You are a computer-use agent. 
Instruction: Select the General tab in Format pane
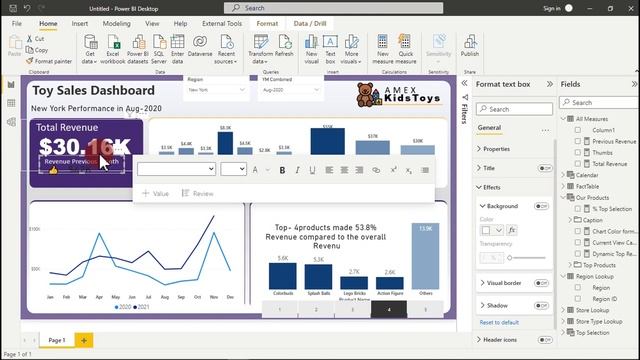coord(489,128)
